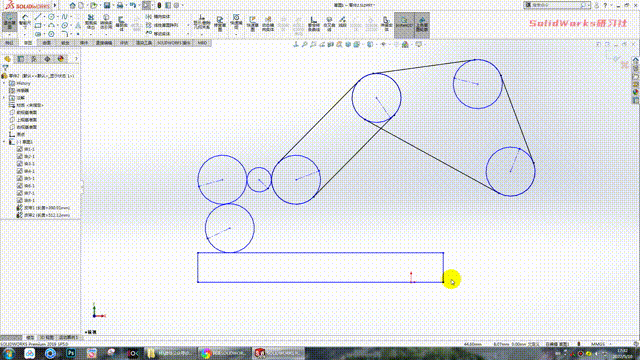
Task: Select the Circle sketch tool
Action: click(51, 17)
